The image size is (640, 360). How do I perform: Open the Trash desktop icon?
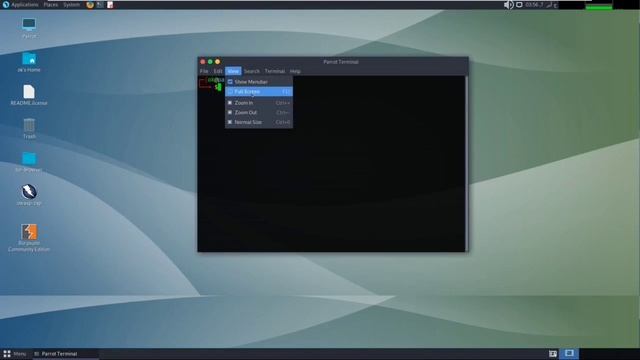coord(29,125)
